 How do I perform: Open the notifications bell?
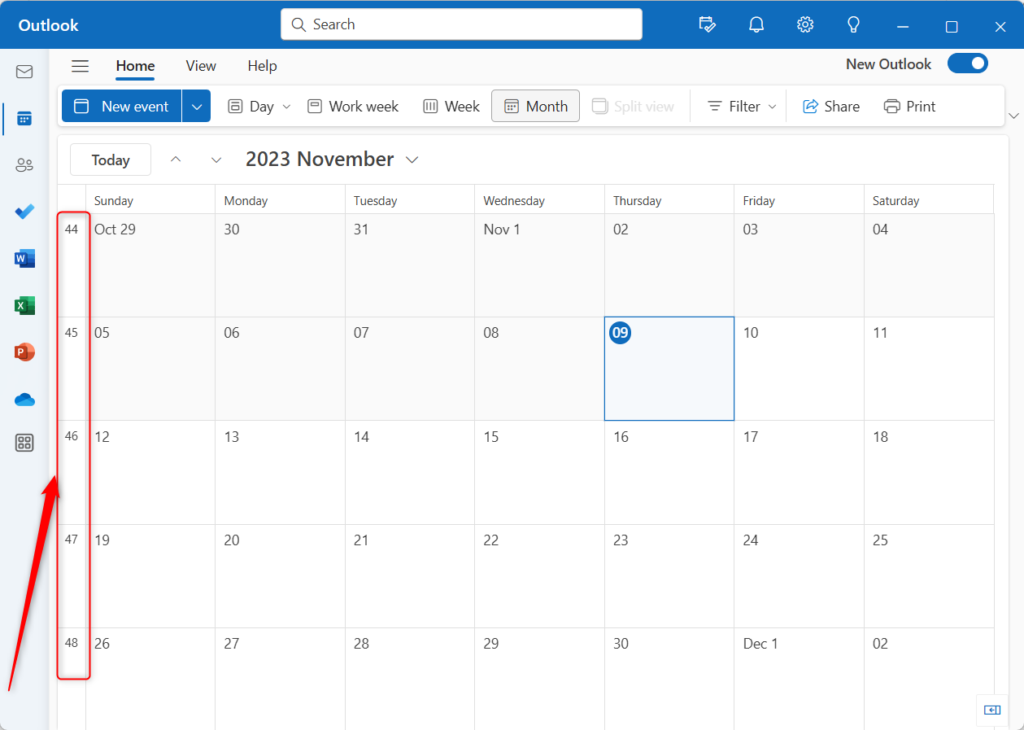(x=756, y=24)
